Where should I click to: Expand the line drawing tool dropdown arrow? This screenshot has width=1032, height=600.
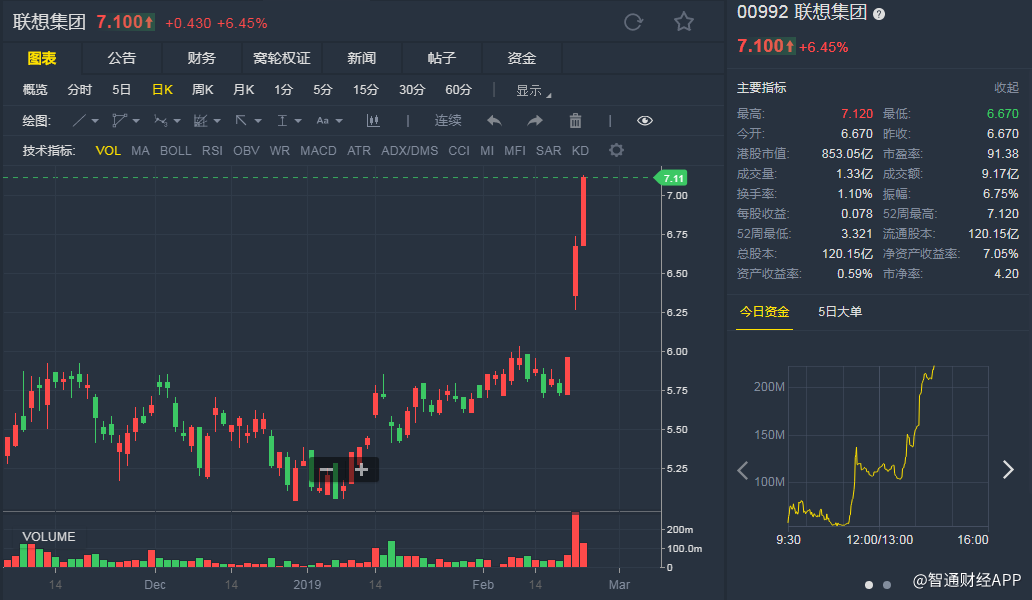[x=95, y=121]
